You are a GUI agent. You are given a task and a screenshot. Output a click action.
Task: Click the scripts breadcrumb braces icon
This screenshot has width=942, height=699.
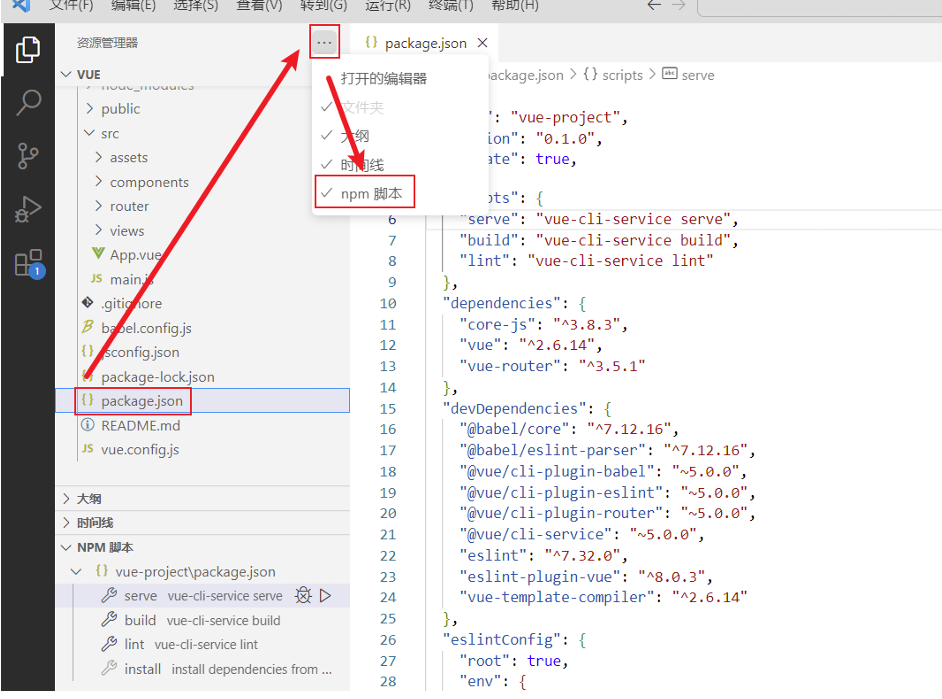591,74
